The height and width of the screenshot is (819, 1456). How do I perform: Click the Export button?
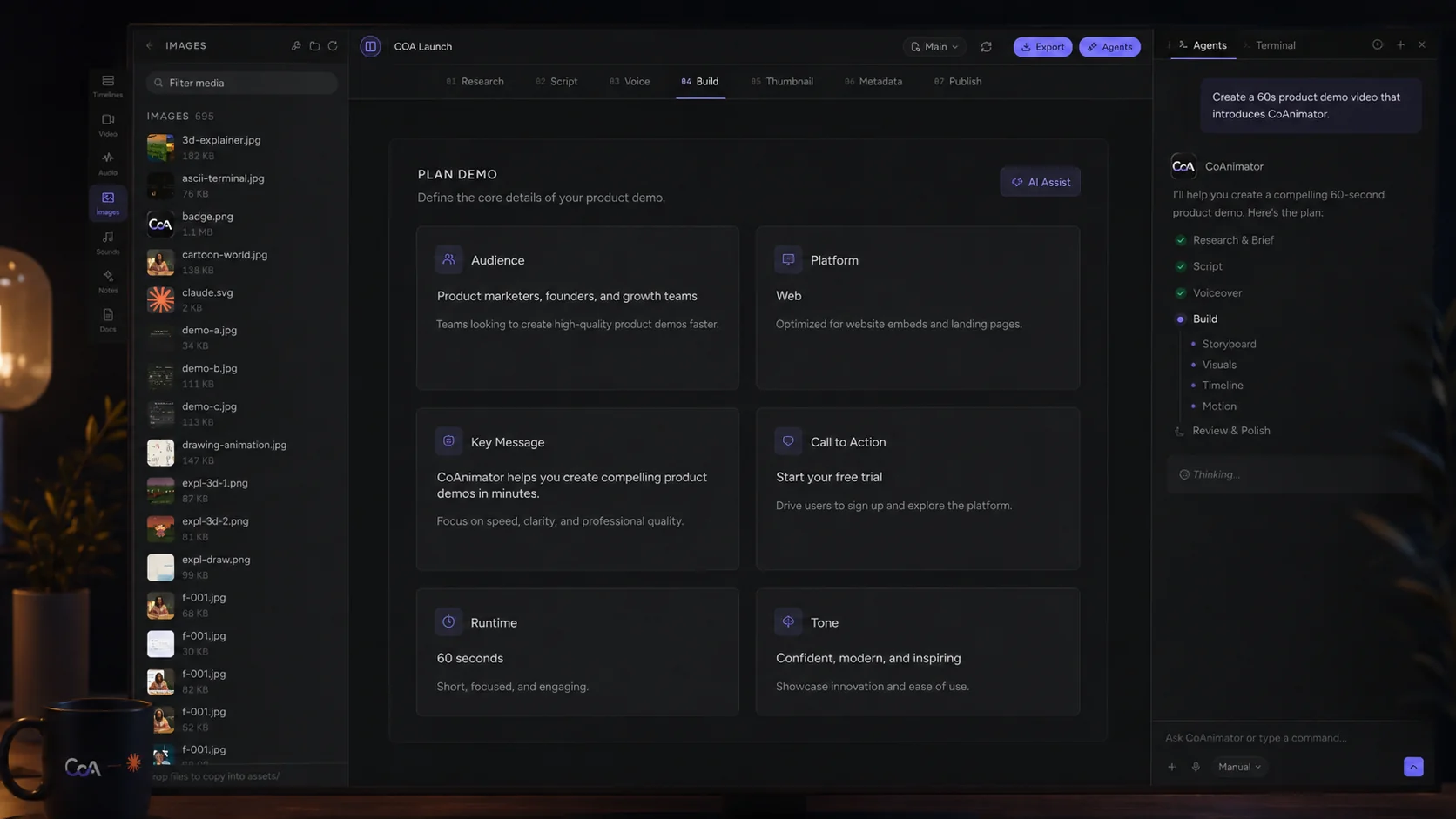click(x=1042, y=47)
